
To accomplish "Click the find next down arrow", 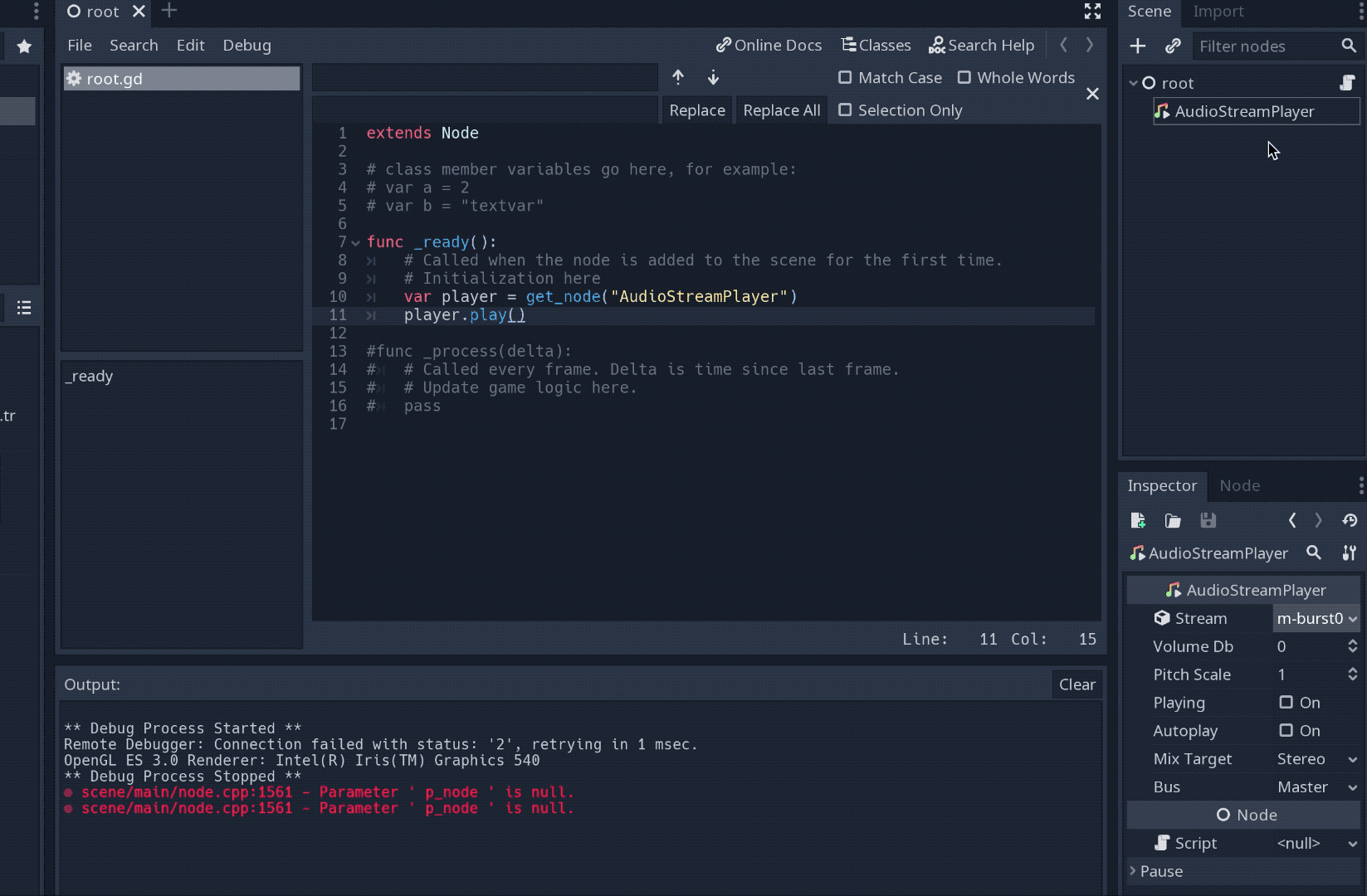I will tap(713, 77).
